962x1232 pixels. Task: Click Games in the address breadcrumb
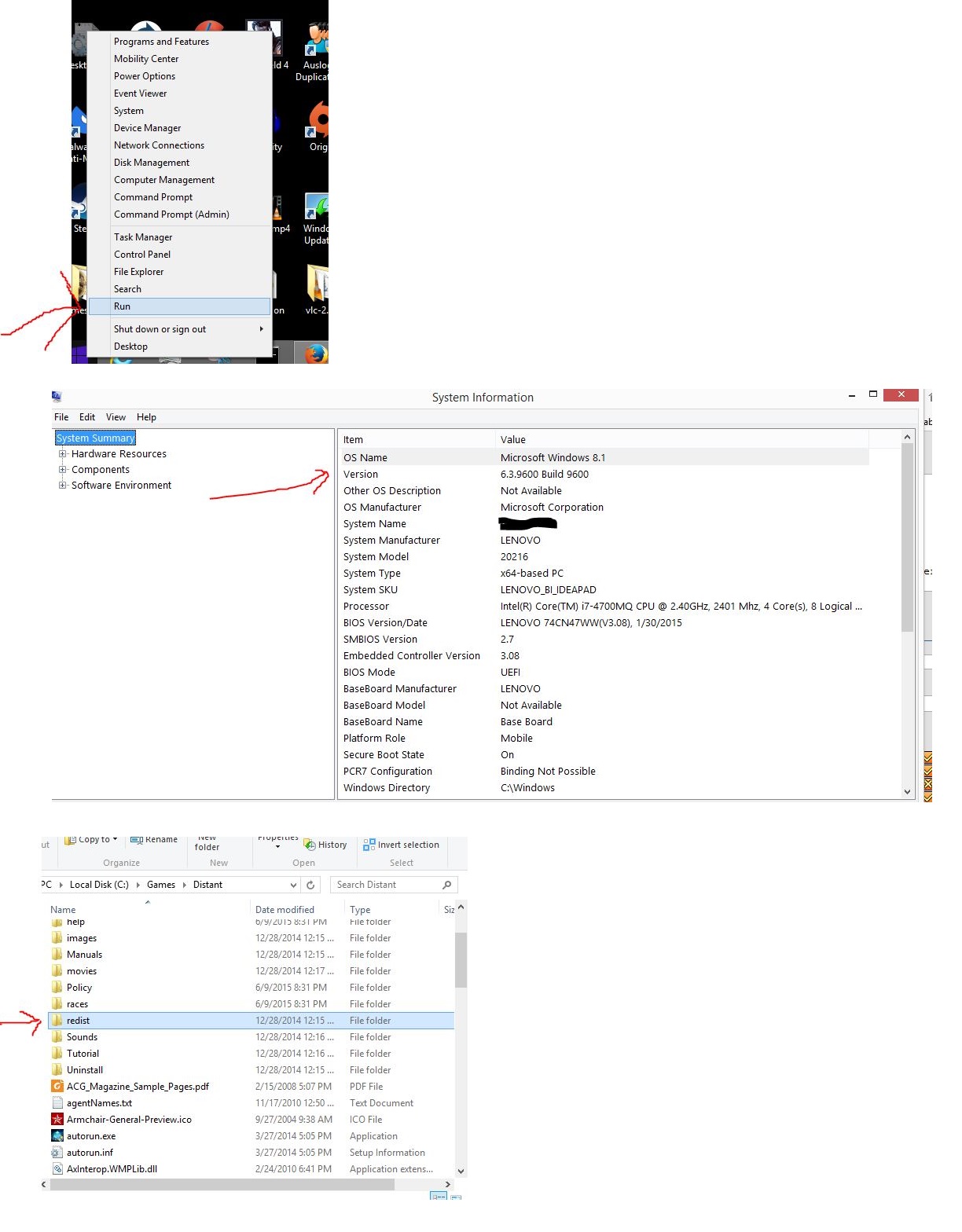pos(161,885)
